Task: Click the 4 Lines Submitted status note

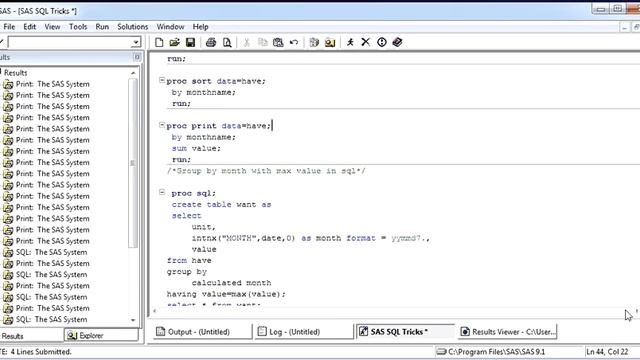Action: 41,352
